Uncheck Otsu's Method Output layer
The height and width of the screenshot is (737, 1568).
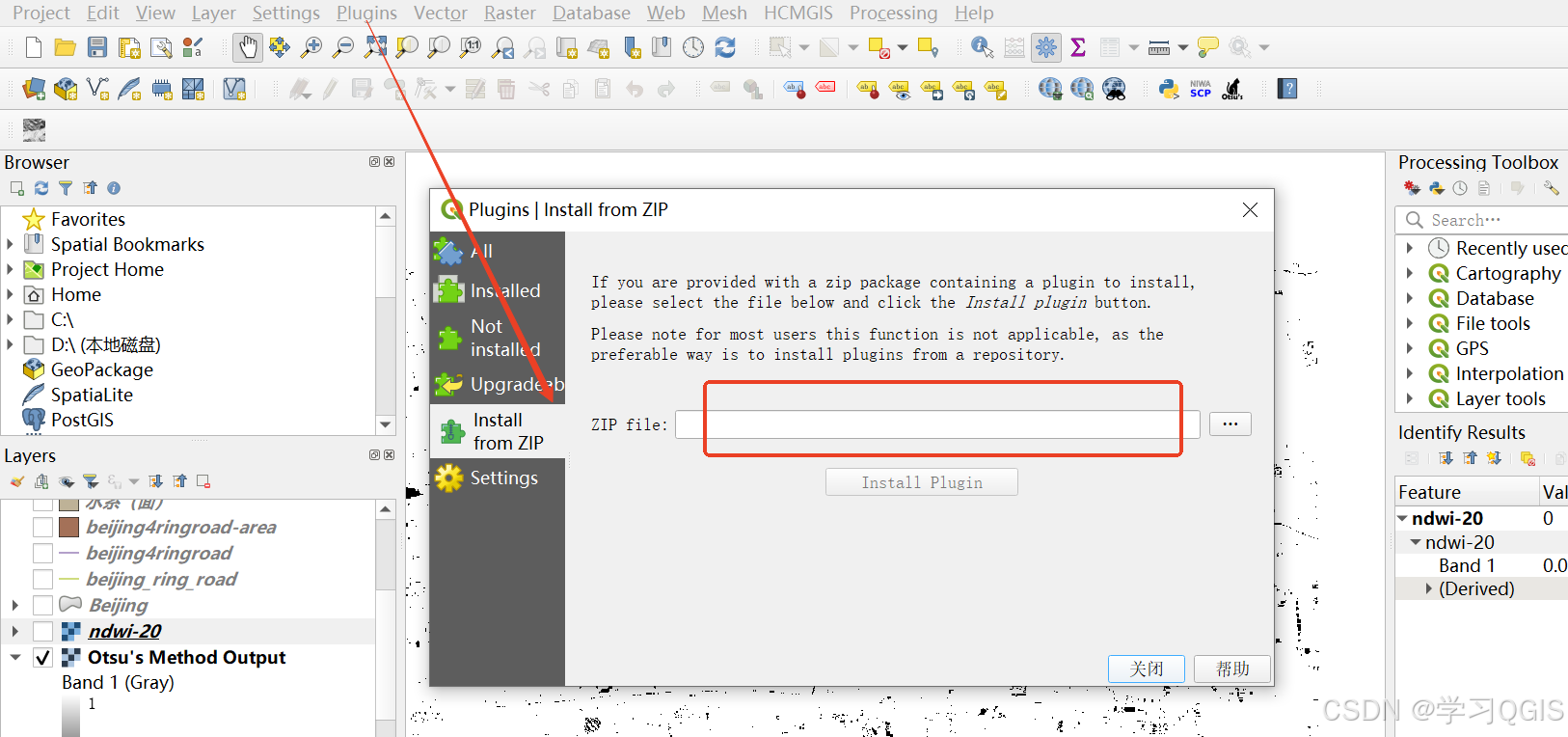[x=42, y=658]
